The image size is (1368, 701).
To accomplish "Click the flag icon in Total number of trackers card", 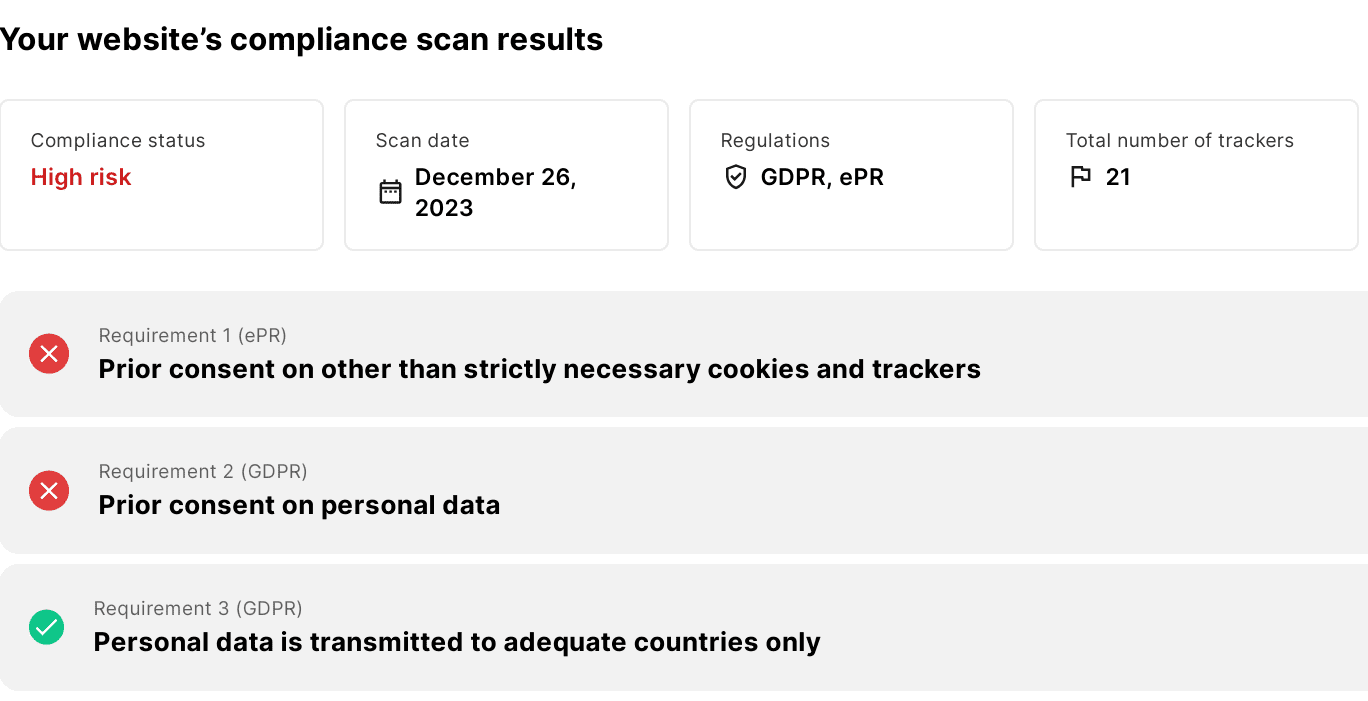I will click(x=1080, y=177).
